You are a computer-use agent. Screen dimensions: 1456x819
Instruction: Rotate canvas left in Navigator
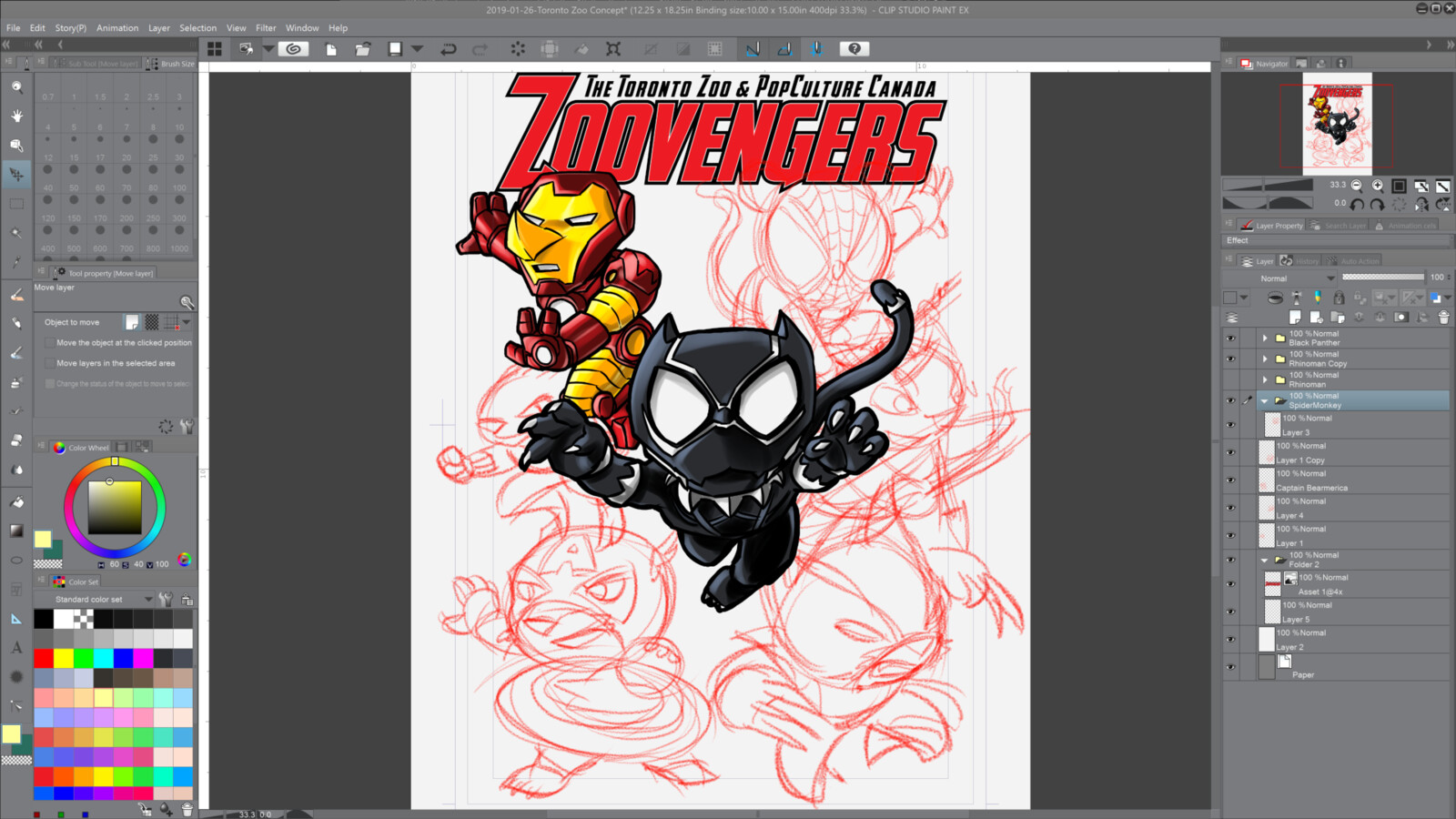(1356, 204)
